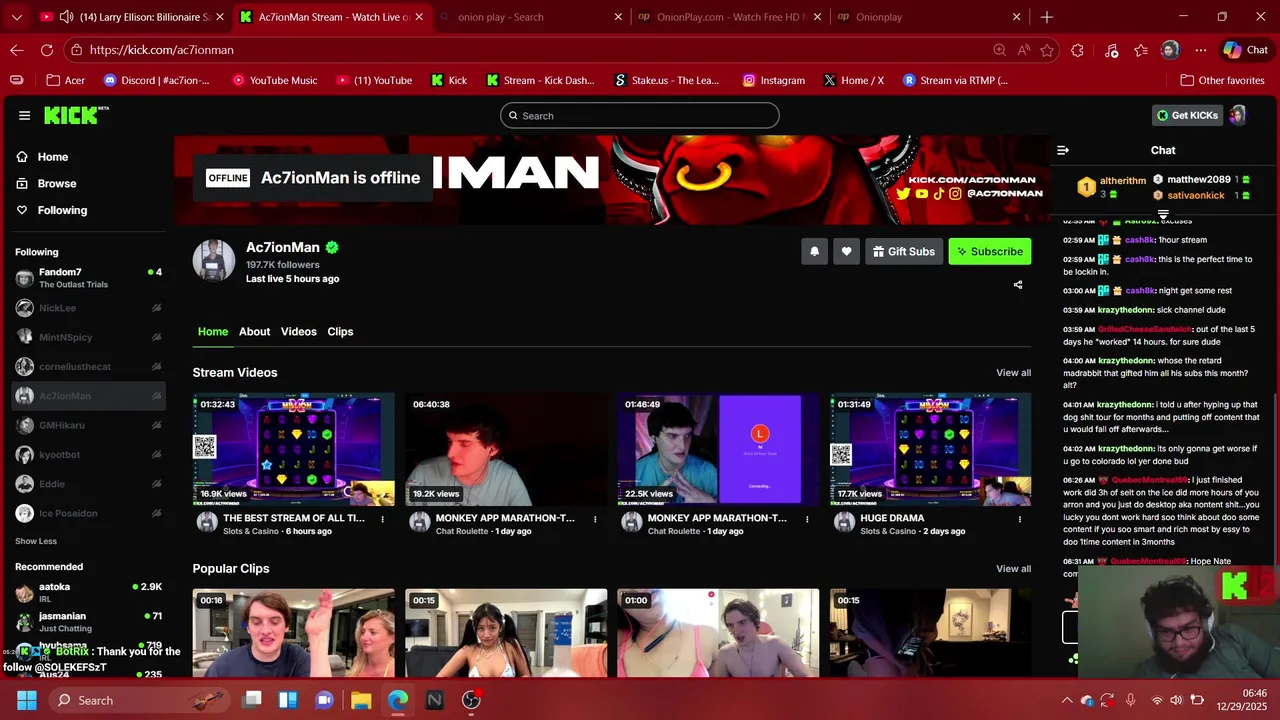View all Stream Videos
The image size is (1280, 720).
coord(1013,373)
